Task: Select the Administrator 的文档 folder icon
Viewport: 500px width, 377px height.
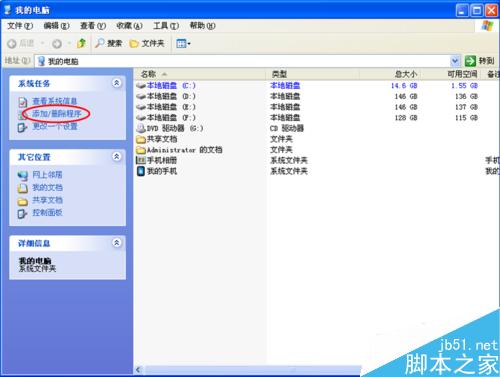Action: (141, 150)
